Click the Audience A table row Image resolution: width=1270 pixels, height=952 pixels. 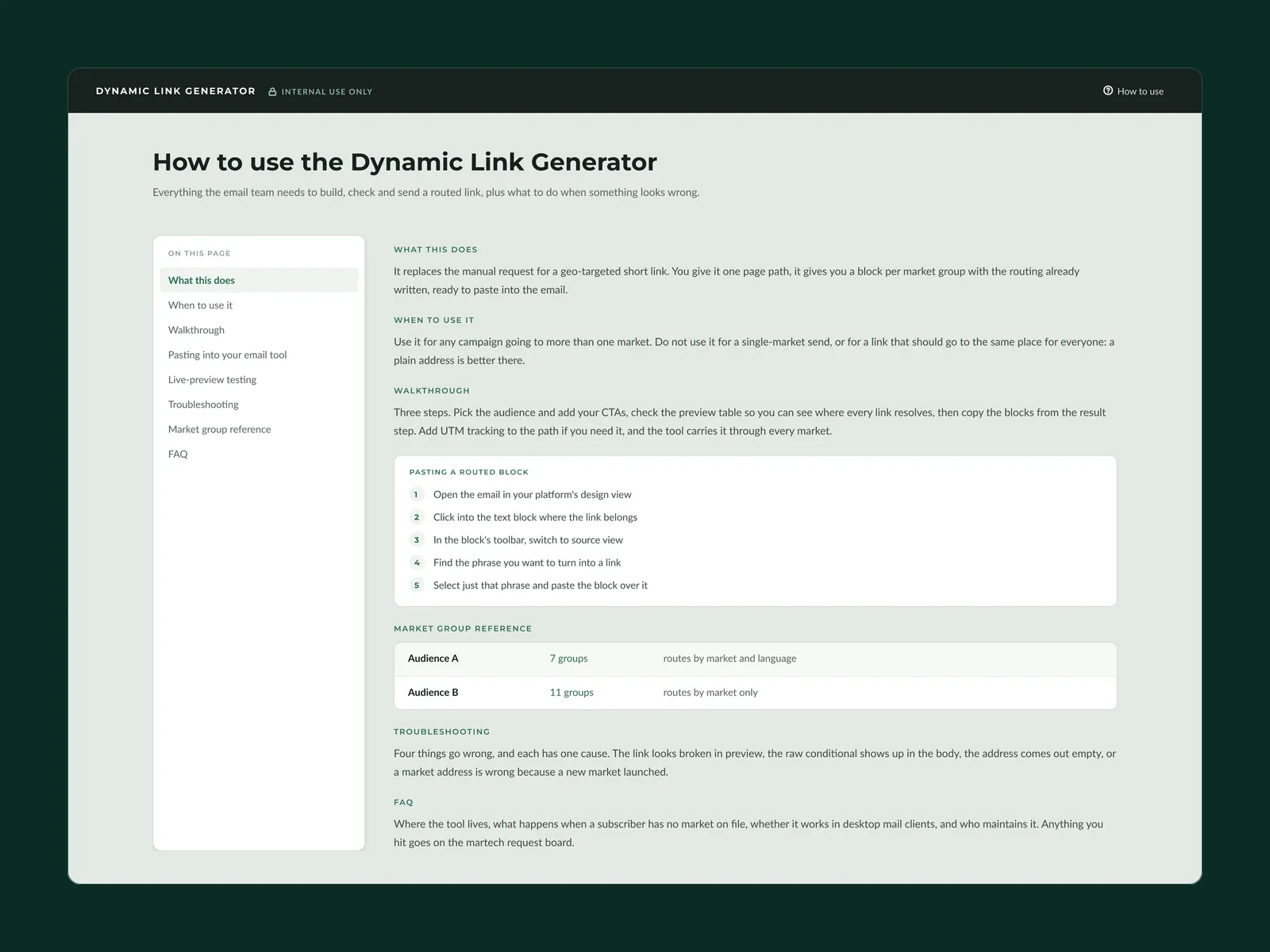click(x=755, y=659)
